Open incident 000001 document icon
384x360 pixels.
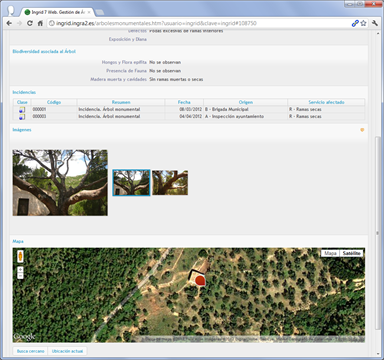tap(22, 109)
